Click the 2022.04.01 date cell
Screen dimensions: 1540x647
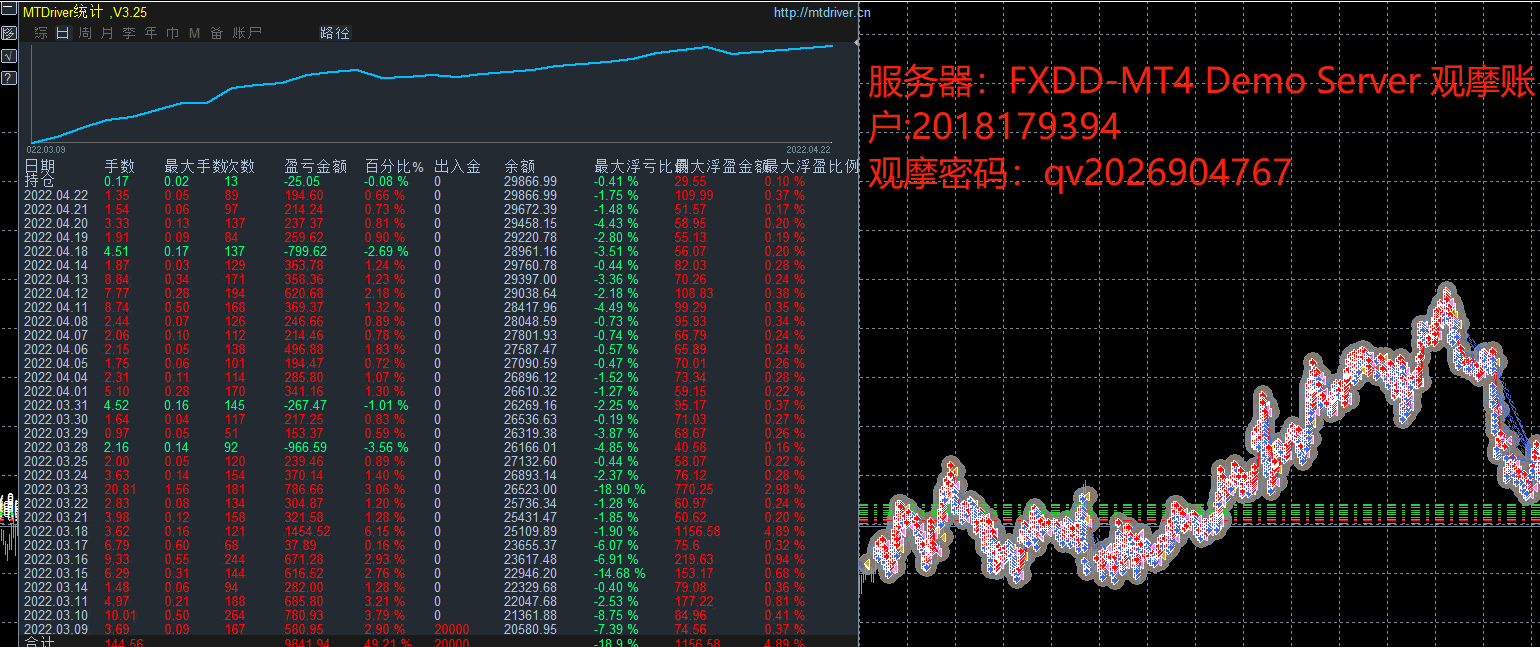[x=56, y=391]
